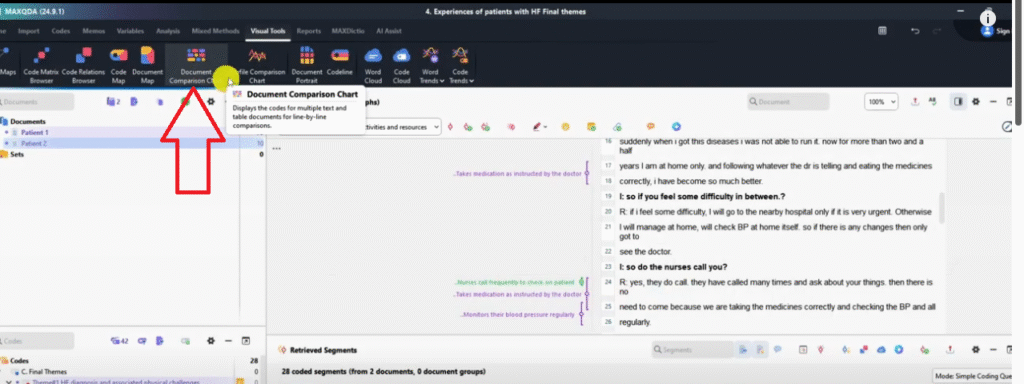Image resolution: width=1024 pixels, height=384 pixels.
Task: Click the Document search field
Action: coord(788,102)
